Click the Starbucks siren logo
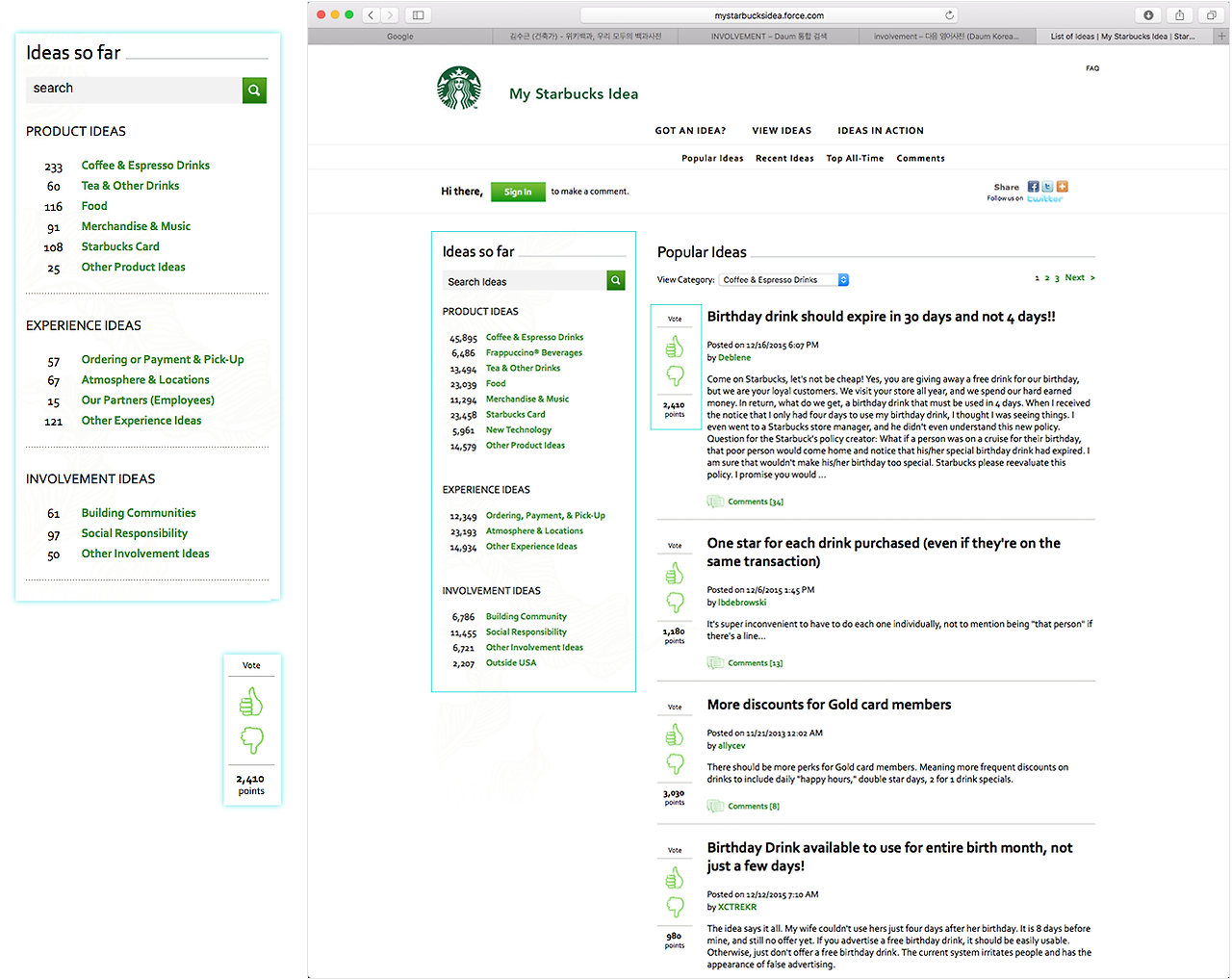This screenshot has height=979, width=1232. [459, 89]
